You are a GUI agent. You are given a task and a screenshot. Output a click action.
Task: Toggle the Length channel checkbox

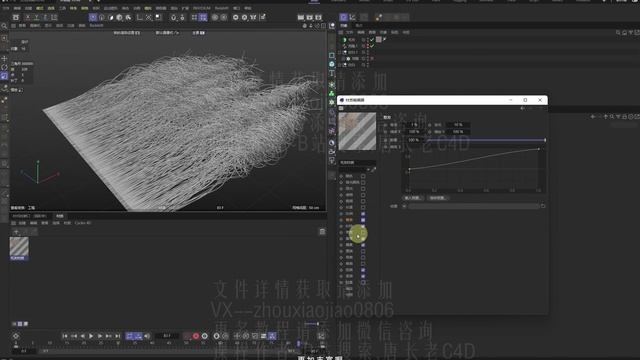pos(363,207)
